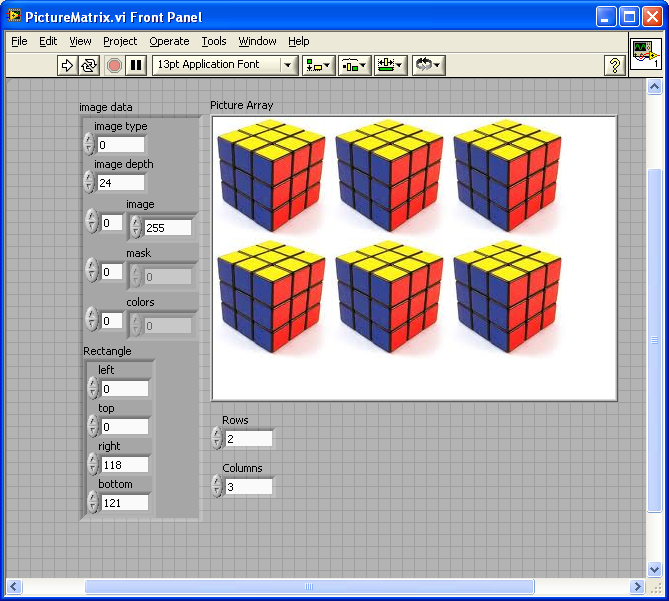Open the Resize Objects tool
Viewport: 669px width, 601px height.
tap(390, 65)
